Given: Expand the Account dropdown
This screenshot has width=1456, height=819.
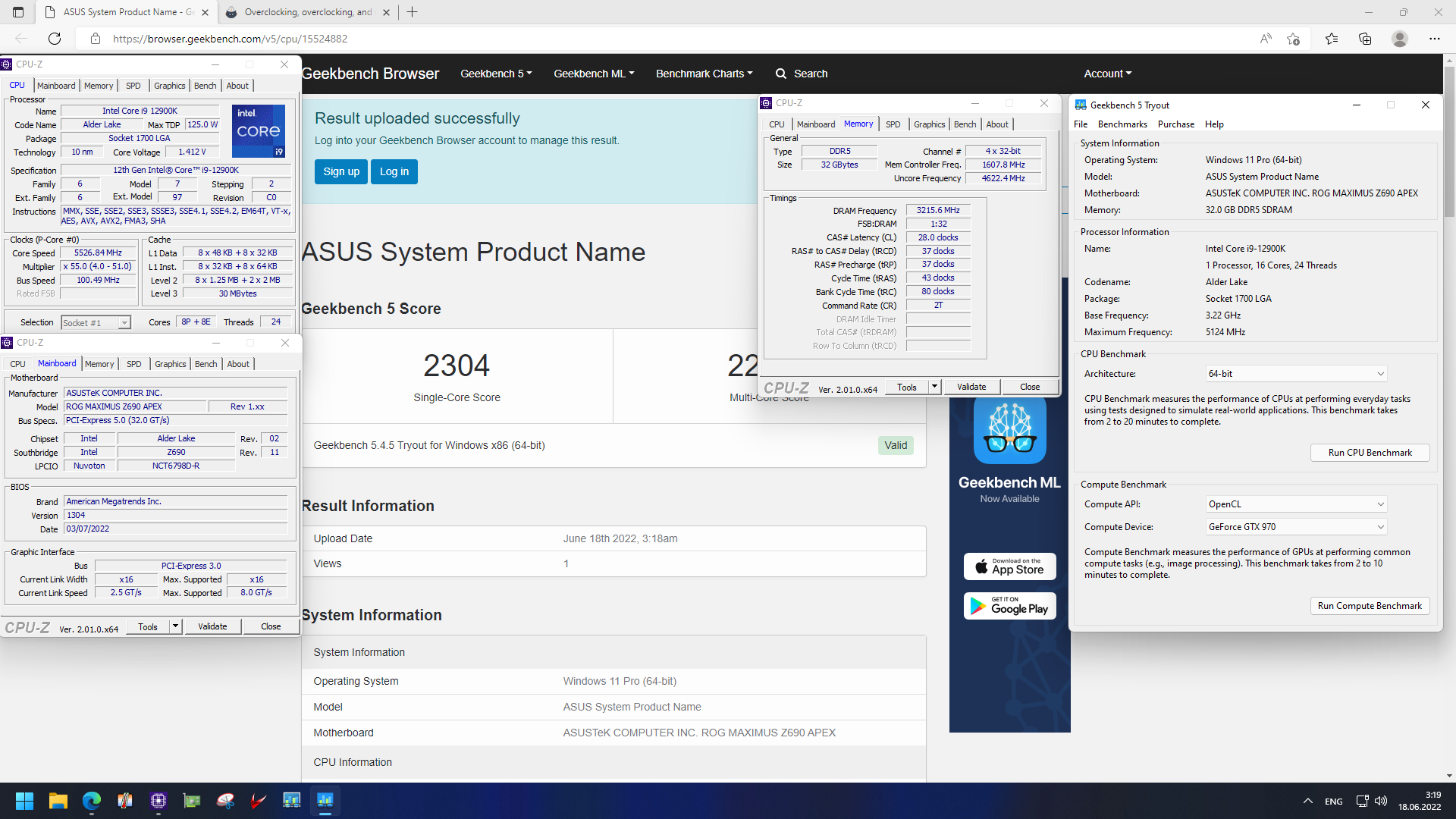Looking at the screenshot, I should (1107, 74).
